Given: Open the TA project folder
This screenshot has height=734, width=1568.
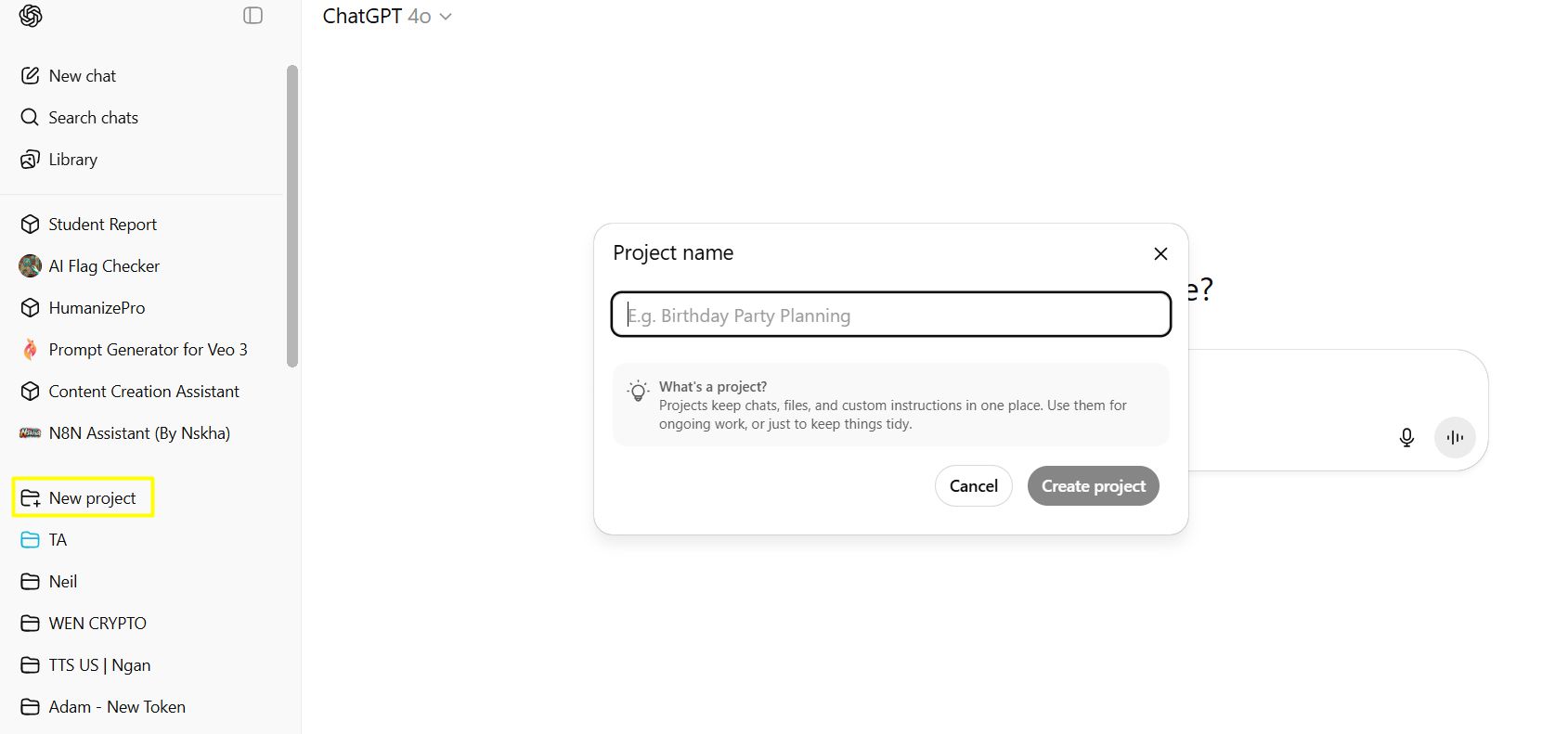Looking at the screenshot, I should point(58,540).
